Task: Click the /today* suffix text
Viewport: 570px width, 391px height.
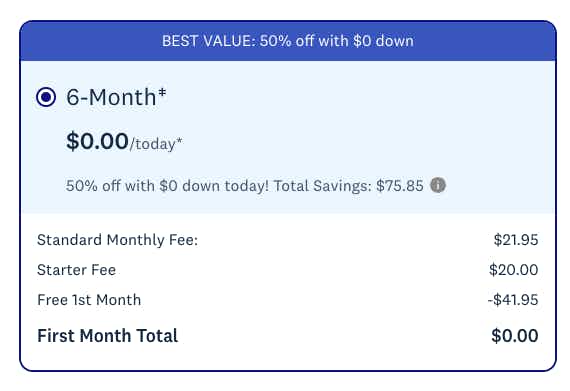Action: (156, 144)
